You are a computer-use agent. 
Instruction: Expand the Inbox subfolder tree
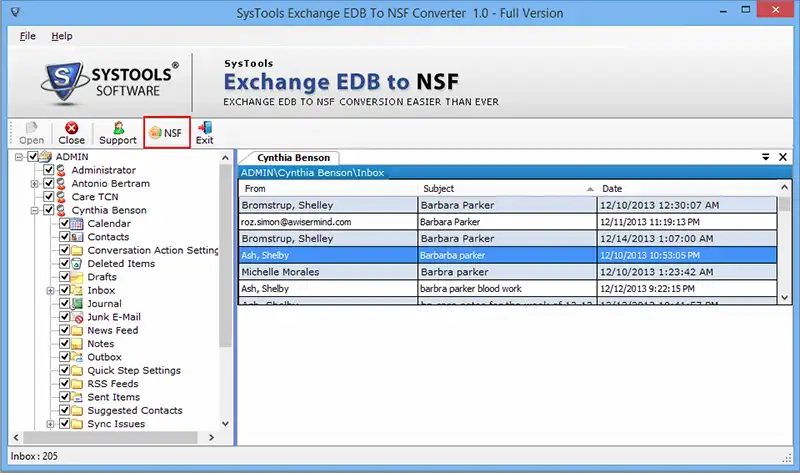point(50,291)
